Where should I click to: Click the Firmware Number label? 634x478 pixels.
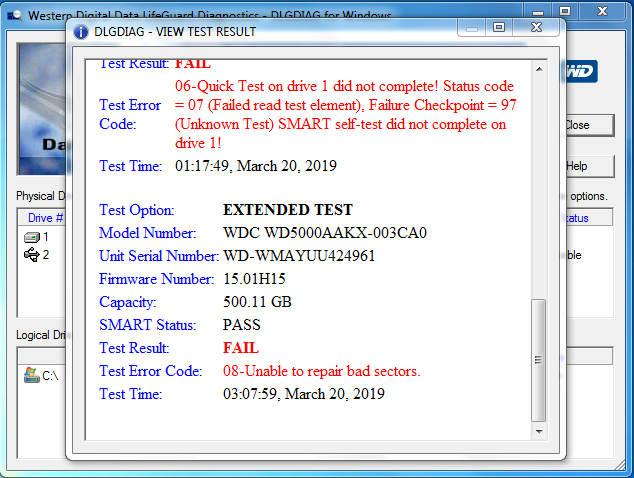(x=156, y=279)
